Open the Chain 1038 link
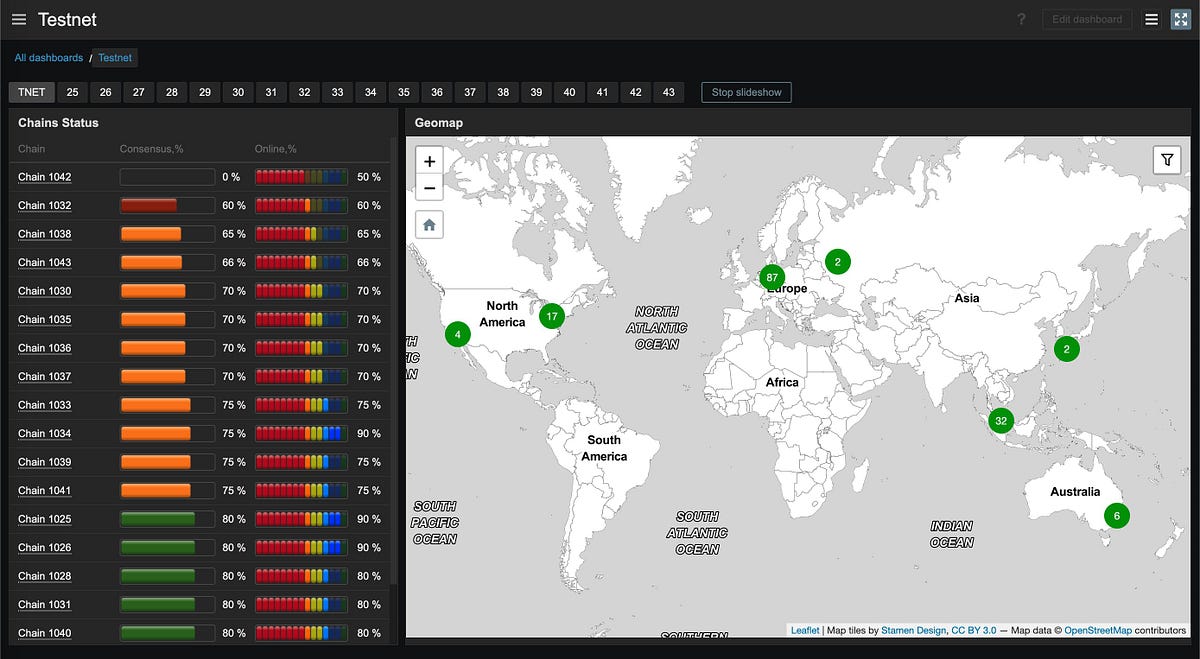This screenshot has width=1200, height=659. point(45,234)
